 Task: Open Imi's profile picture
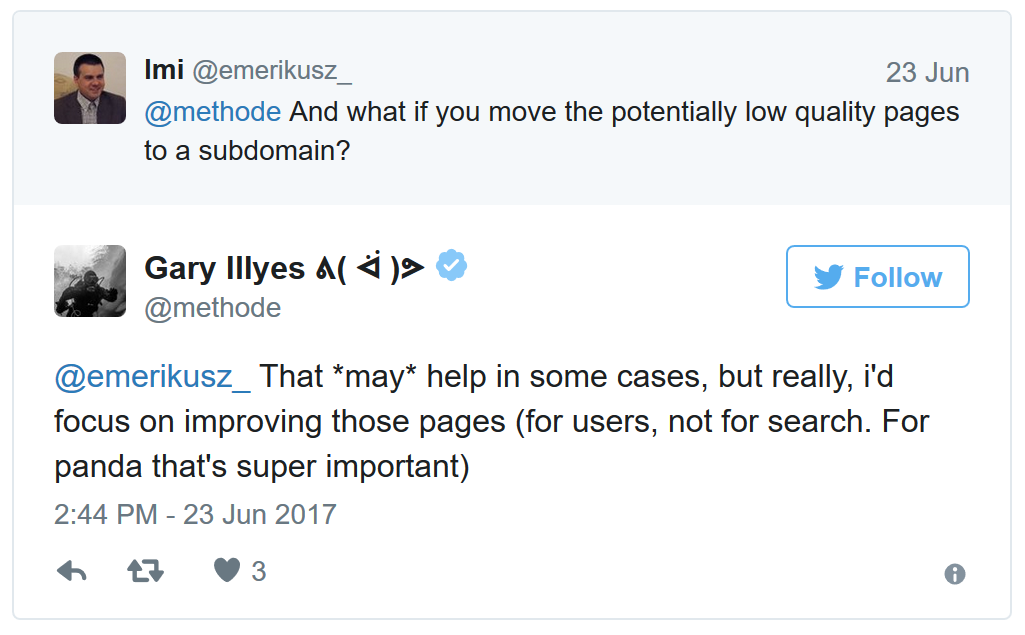click(x=90, y=88)
